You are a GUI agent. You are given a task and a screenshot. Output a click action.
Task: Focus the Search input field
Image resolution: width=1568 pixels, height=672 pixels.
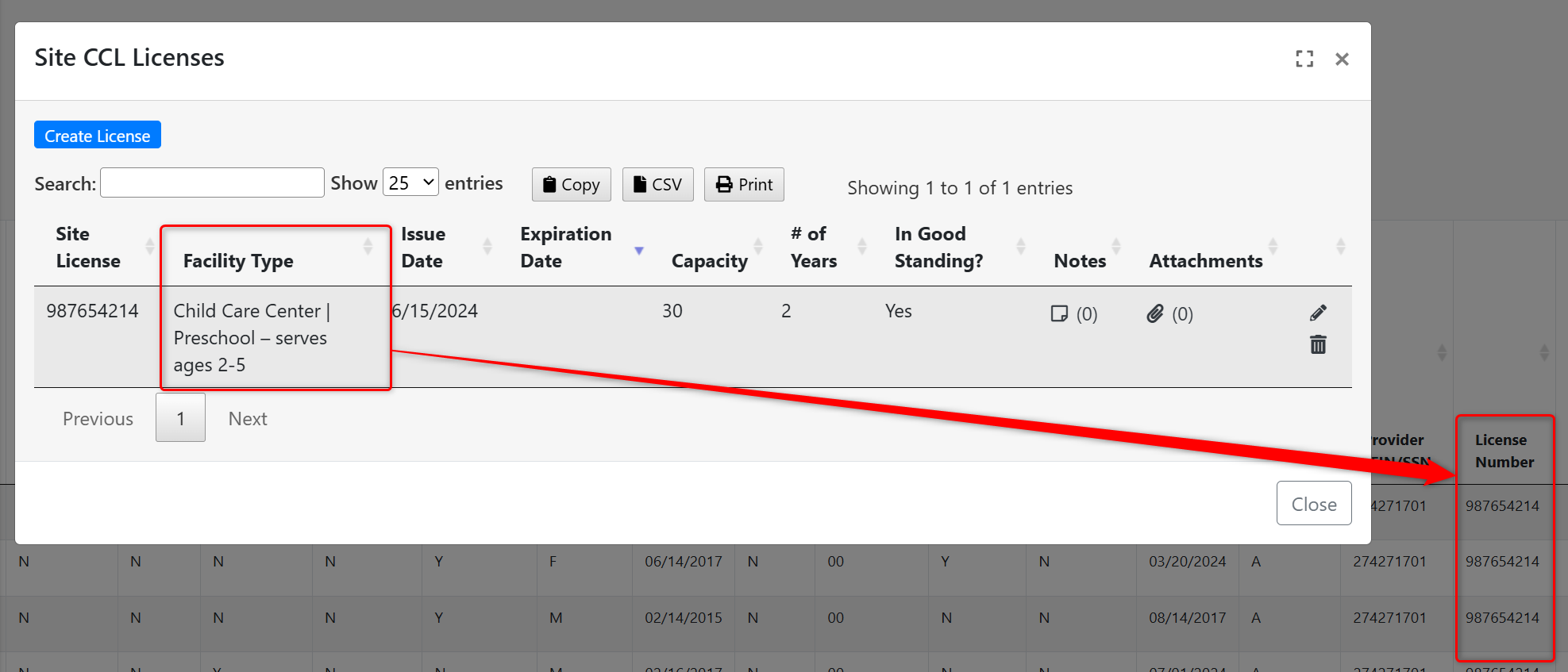pos(212,182)
